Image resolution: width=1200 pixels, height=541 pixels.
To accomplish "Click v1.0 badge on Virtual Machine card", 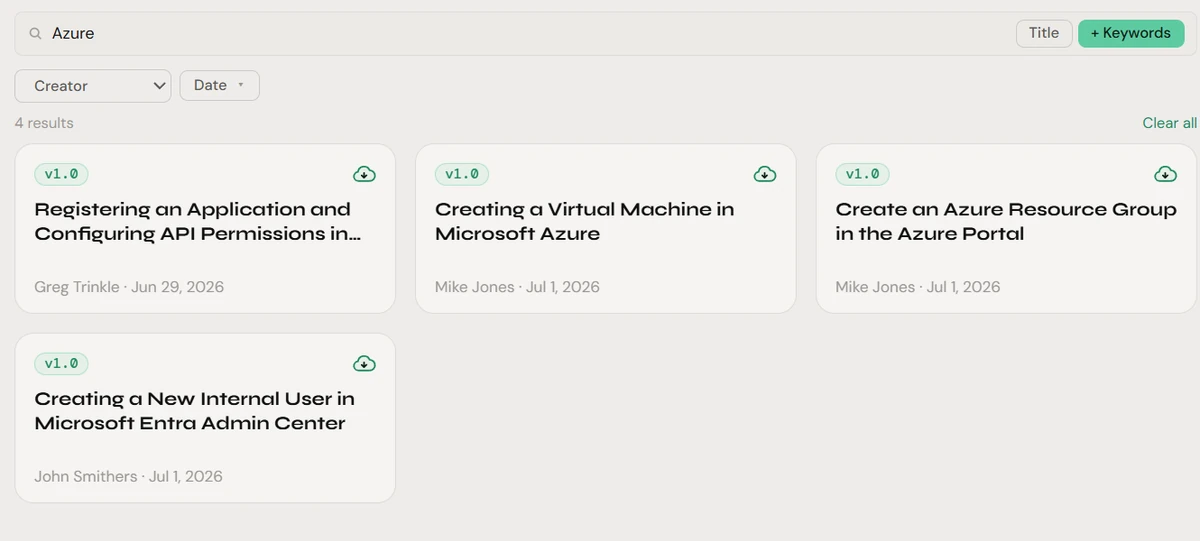I will [462, 174].
